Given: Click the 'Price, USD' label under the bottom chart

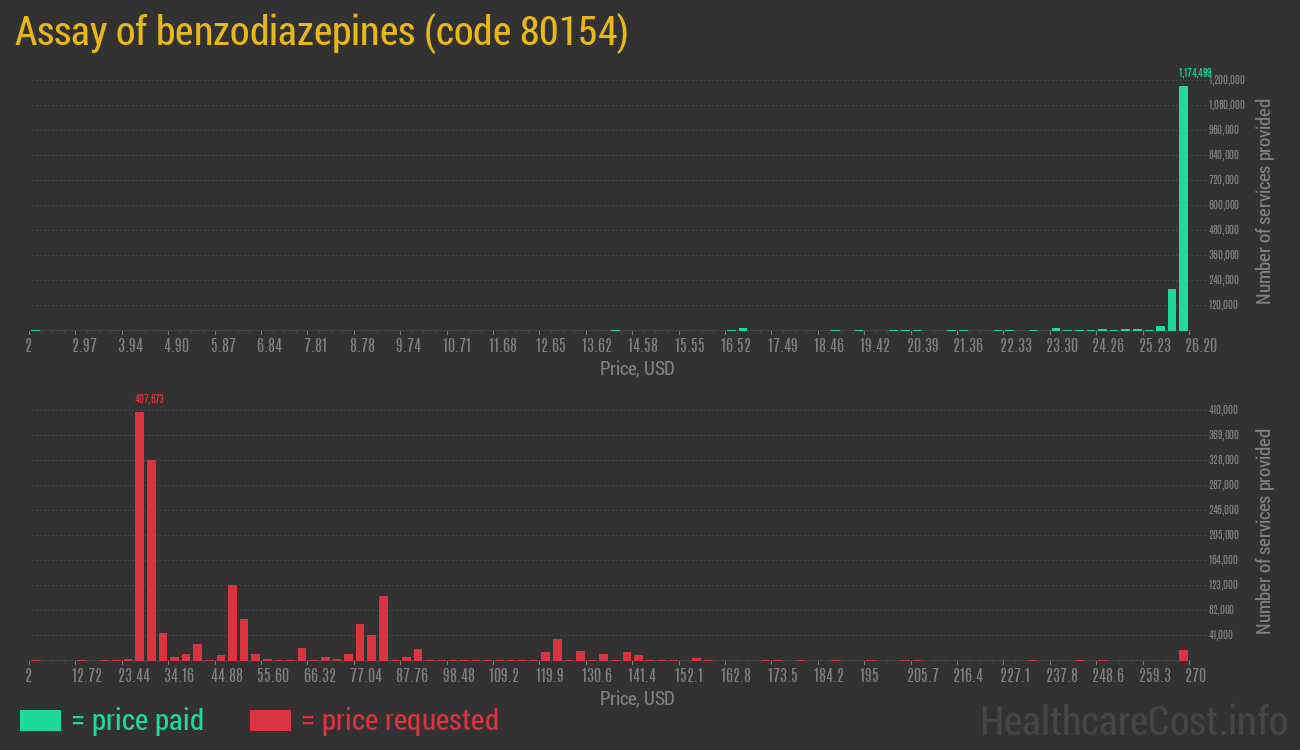Looking at the screenshot, I should [637, 698].
